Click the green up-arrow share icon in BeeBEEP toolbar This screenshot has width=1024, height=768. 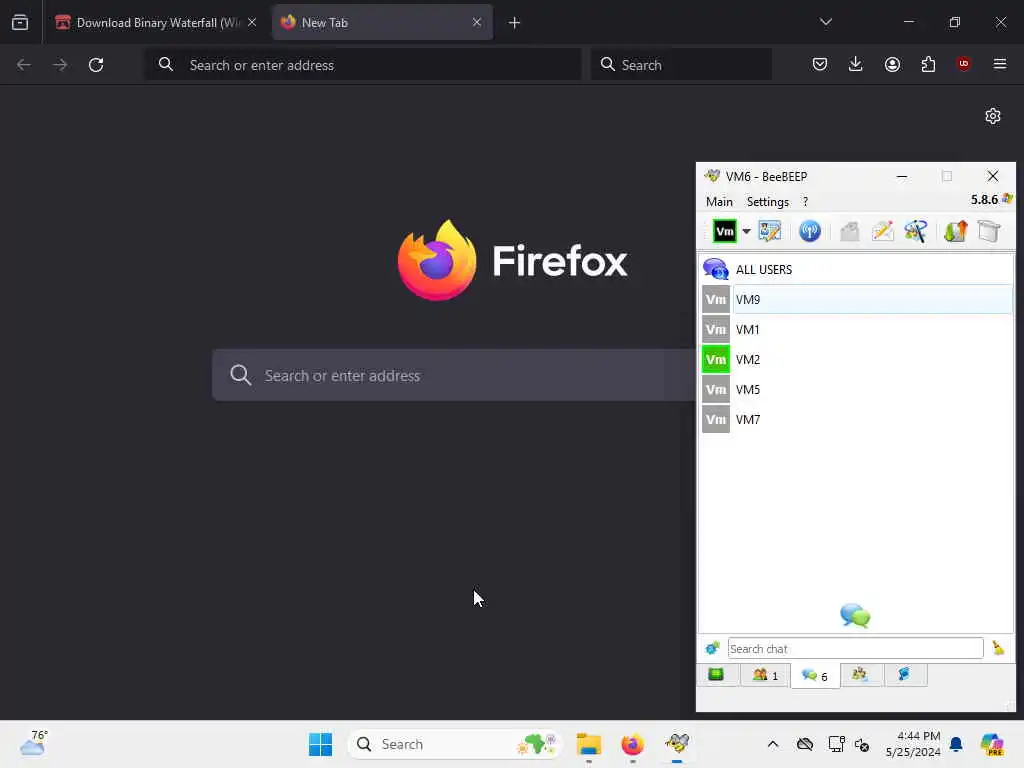pos(955,231)
